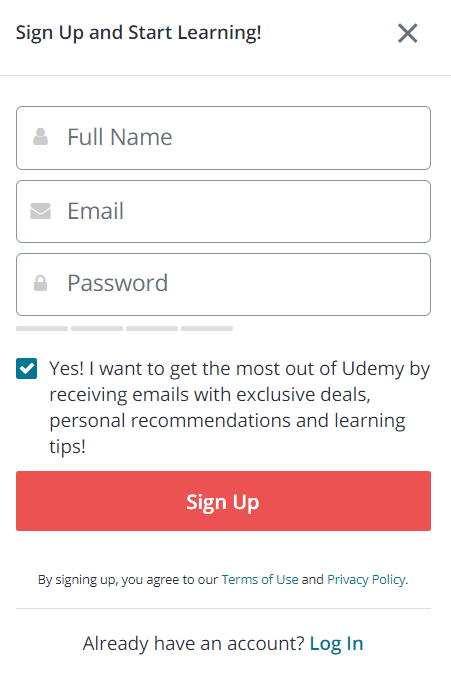The height and width of the screenshot is (678, 451).
Task: Click the person icon in Full Name field
Action: (x=41, y=137)
